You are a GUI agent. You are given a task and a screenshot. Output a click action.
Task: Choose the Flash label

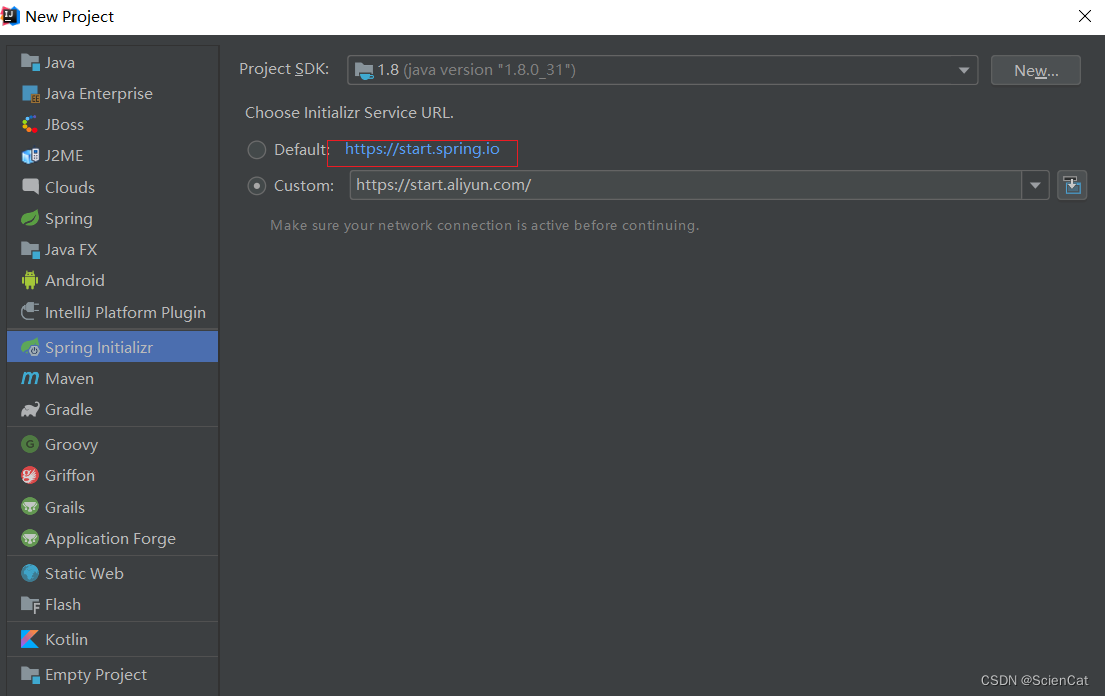coord(63,604)
